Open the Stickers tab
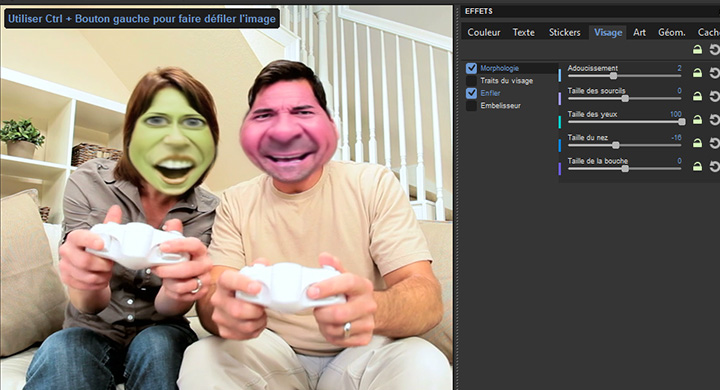The image size is (720, 390). click(564, 32)
